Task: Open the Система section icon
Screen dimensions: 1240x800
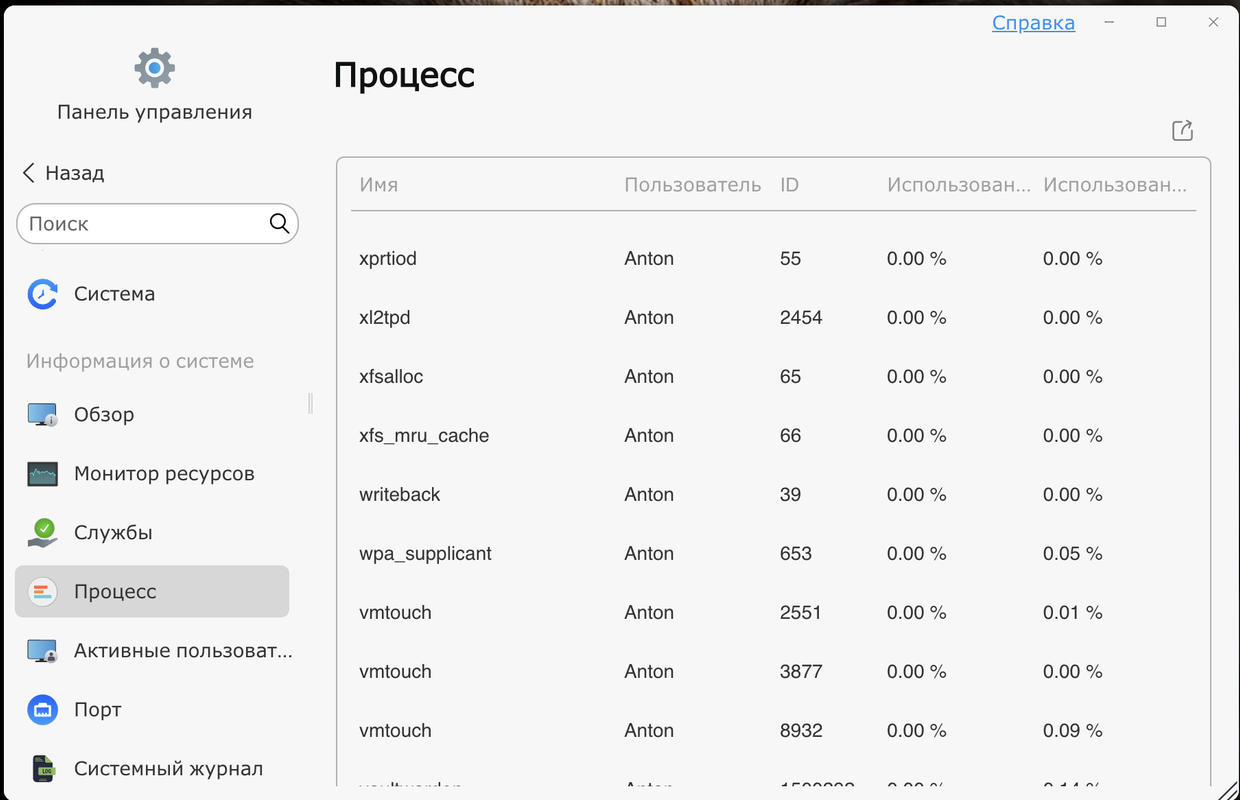Action: coord(42,294)
